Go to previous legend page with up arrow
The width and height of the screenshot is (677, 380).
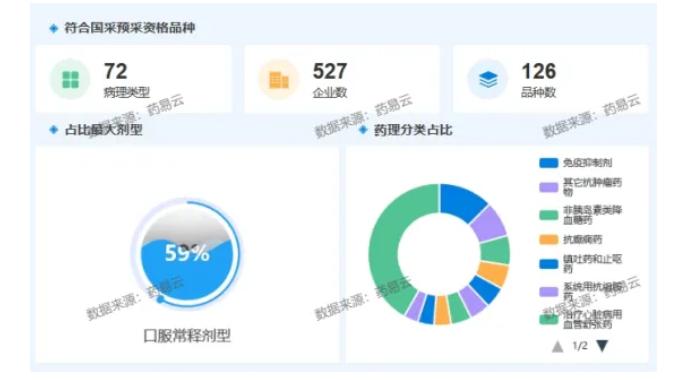click(x=557, y=346)
